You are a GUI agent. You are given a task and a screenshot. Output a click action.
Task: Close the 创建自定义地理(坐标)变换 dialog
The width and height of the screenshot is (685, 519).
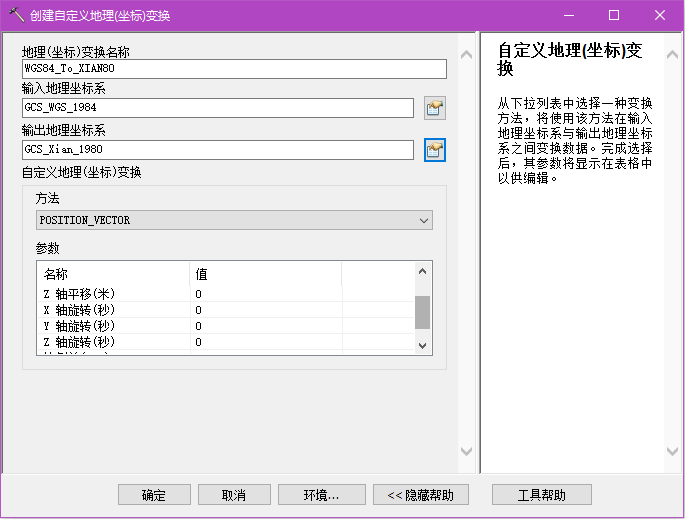coord(660,15)
